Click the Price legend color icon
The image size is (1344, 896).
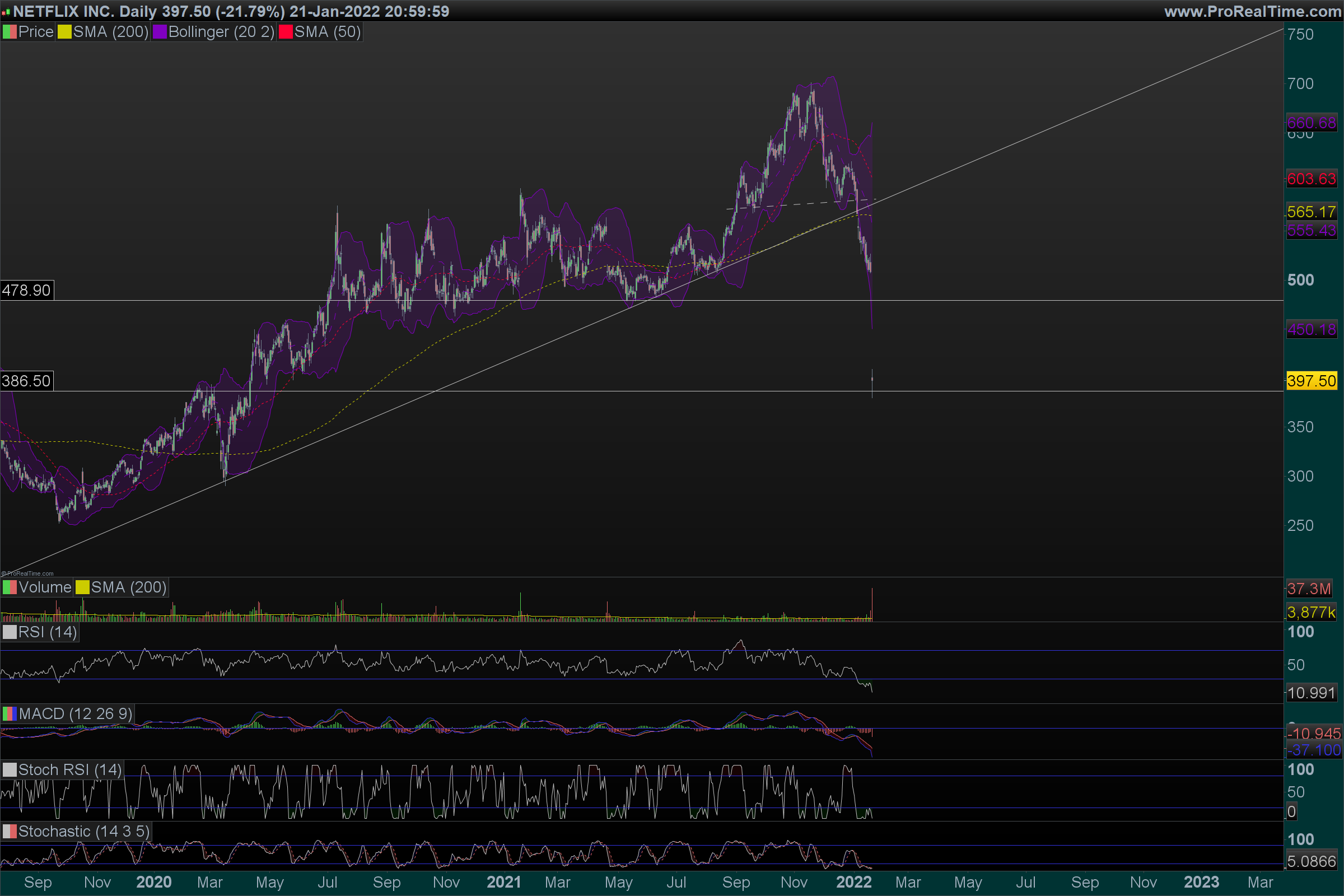tap(10, 32)
